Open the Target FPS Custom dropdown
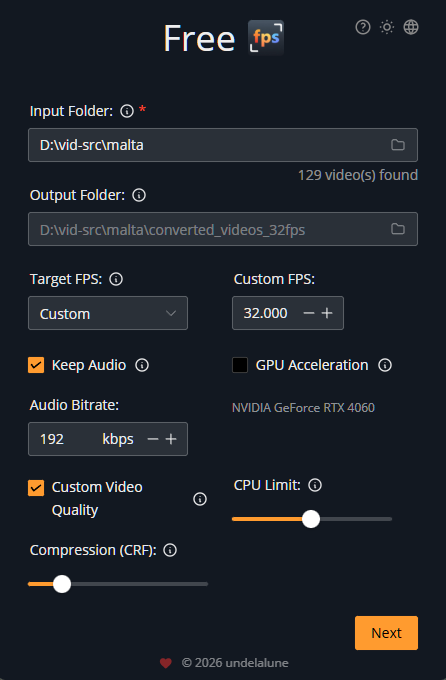Screen dimensions: 446x680 (x=108, y=313)
